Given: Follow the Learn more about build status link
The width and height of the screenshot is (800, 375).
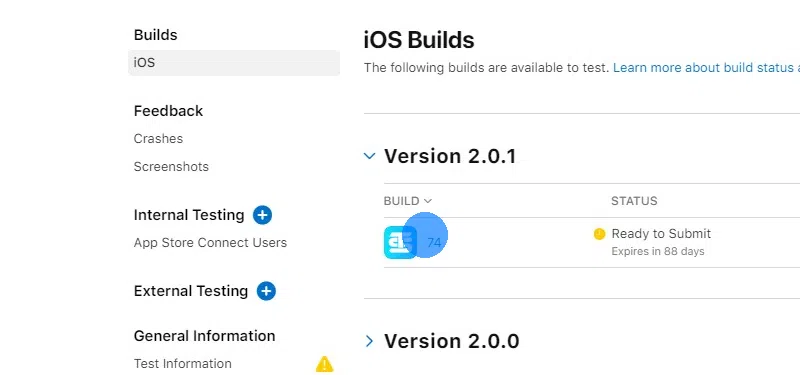Looking at the screenshot, I should pyautogui.click(x=706, y=68).
